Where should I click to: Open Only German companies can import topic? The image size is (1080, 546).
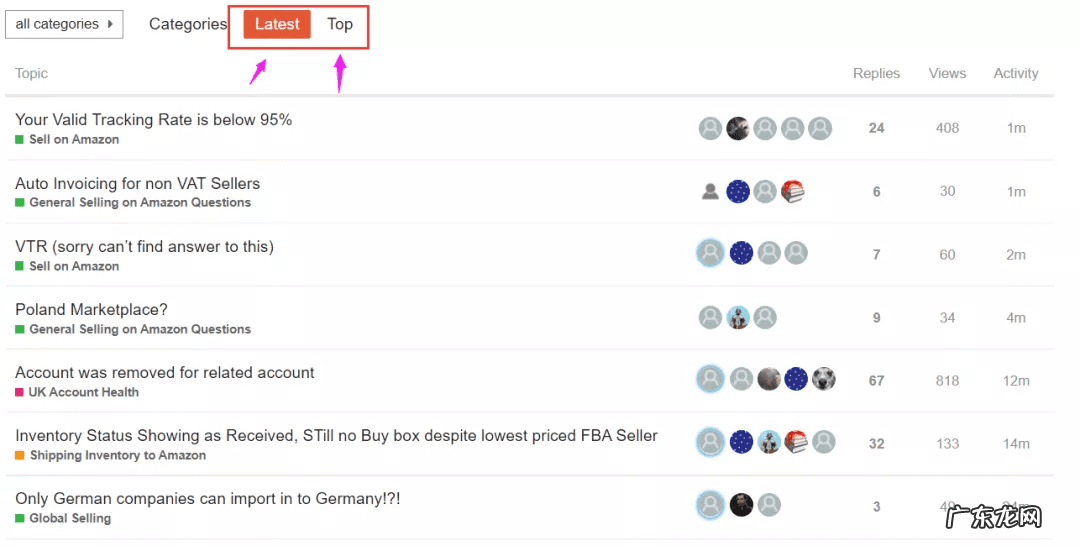pos(208,499)
